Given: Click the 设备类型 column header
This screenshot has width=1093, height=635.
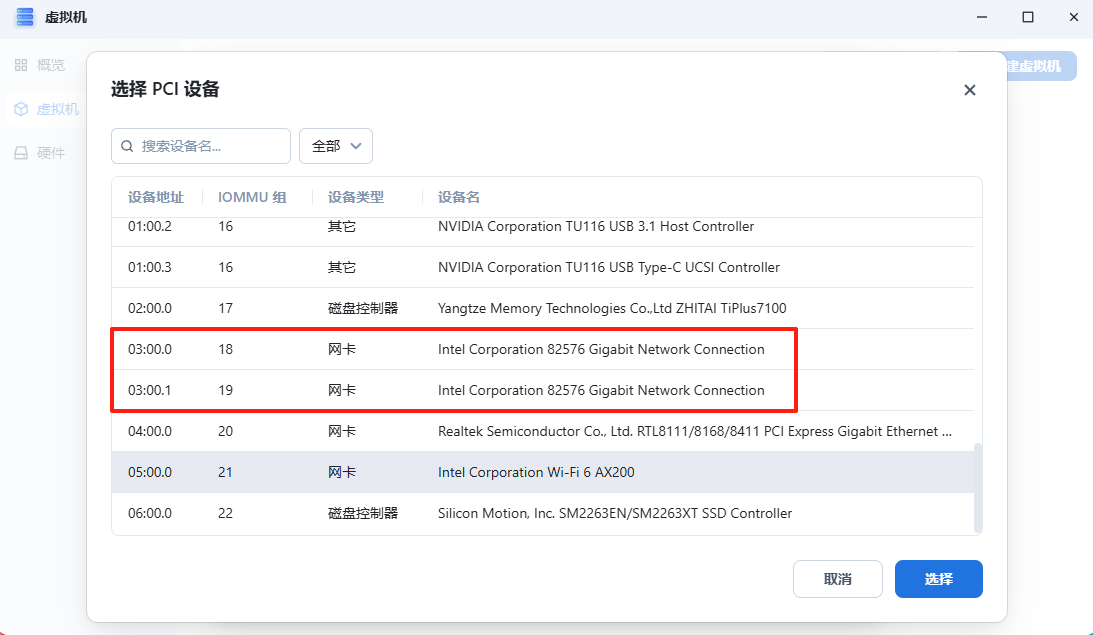Looking at the screenshot, I should pos(356,197).
